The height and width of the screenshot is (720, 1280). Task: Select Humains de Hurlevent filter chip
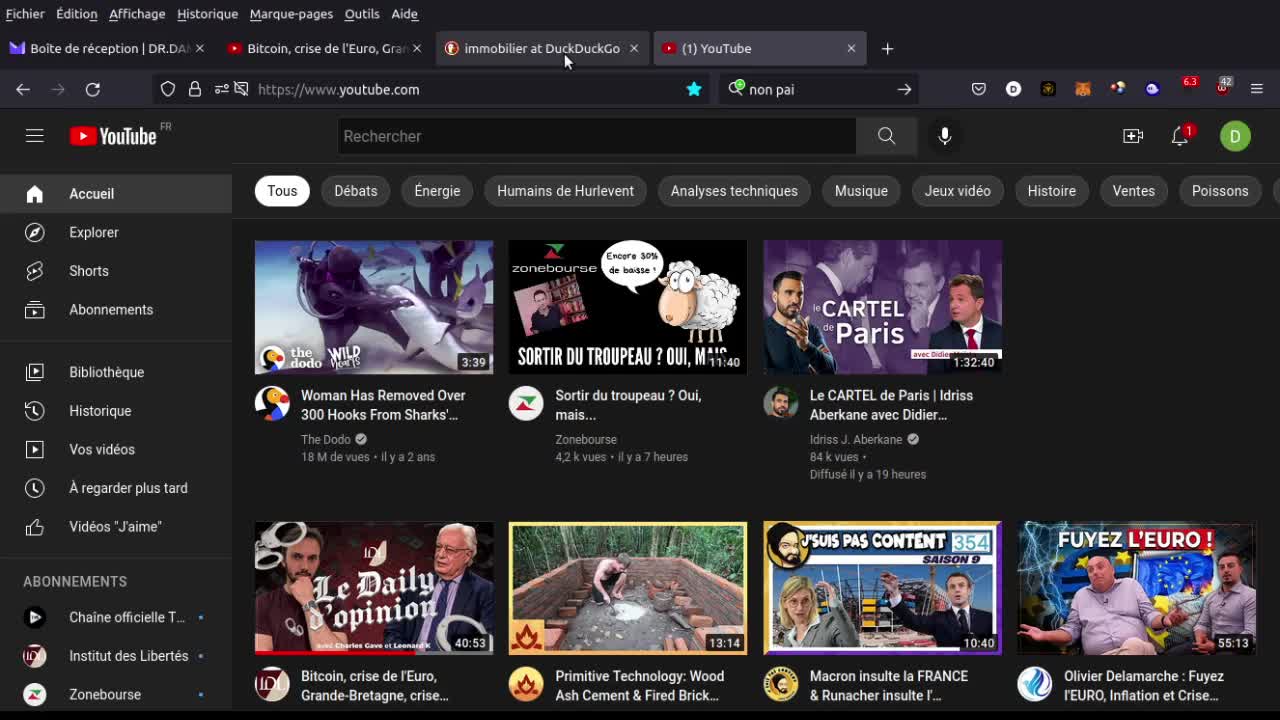tap(565, 191)
